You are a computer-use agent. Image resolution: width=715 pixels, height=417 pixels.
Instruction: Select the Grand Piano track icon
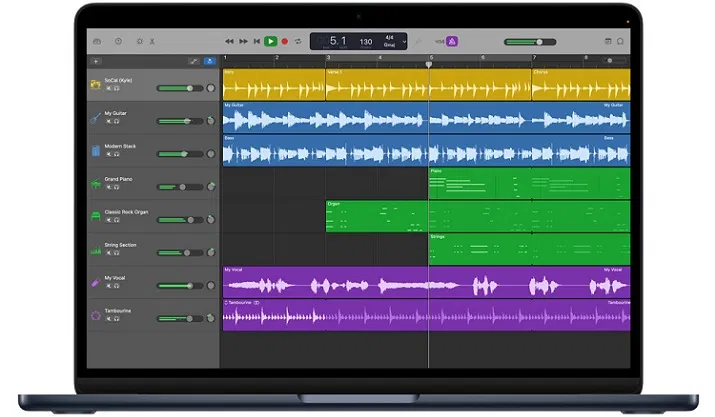(x=96, y=184)
